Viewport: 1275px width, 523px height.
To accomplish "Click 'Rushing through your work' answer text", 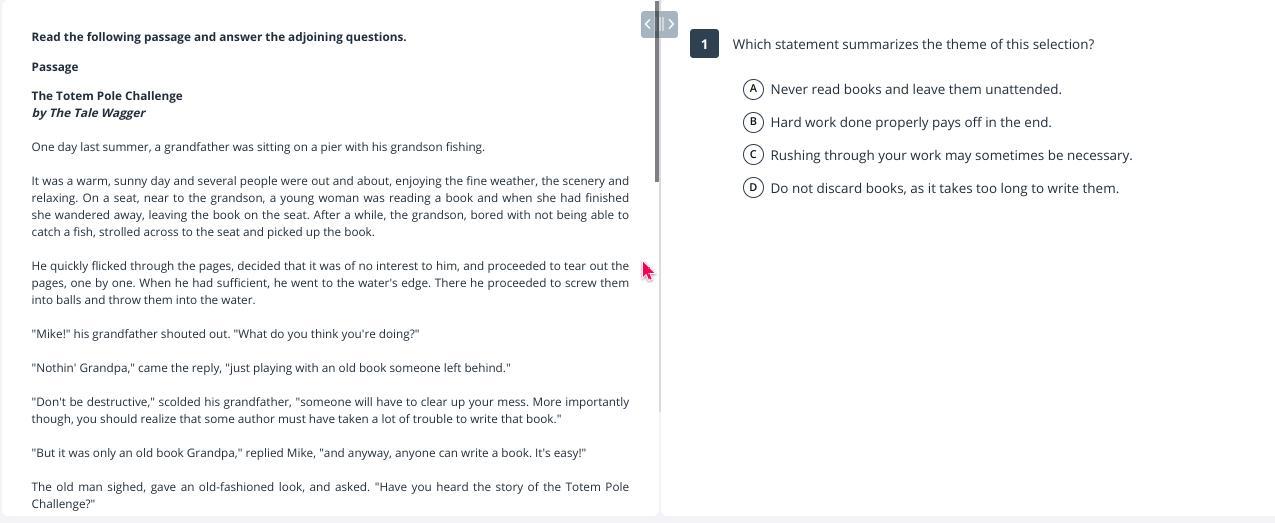I will point(950,155).
